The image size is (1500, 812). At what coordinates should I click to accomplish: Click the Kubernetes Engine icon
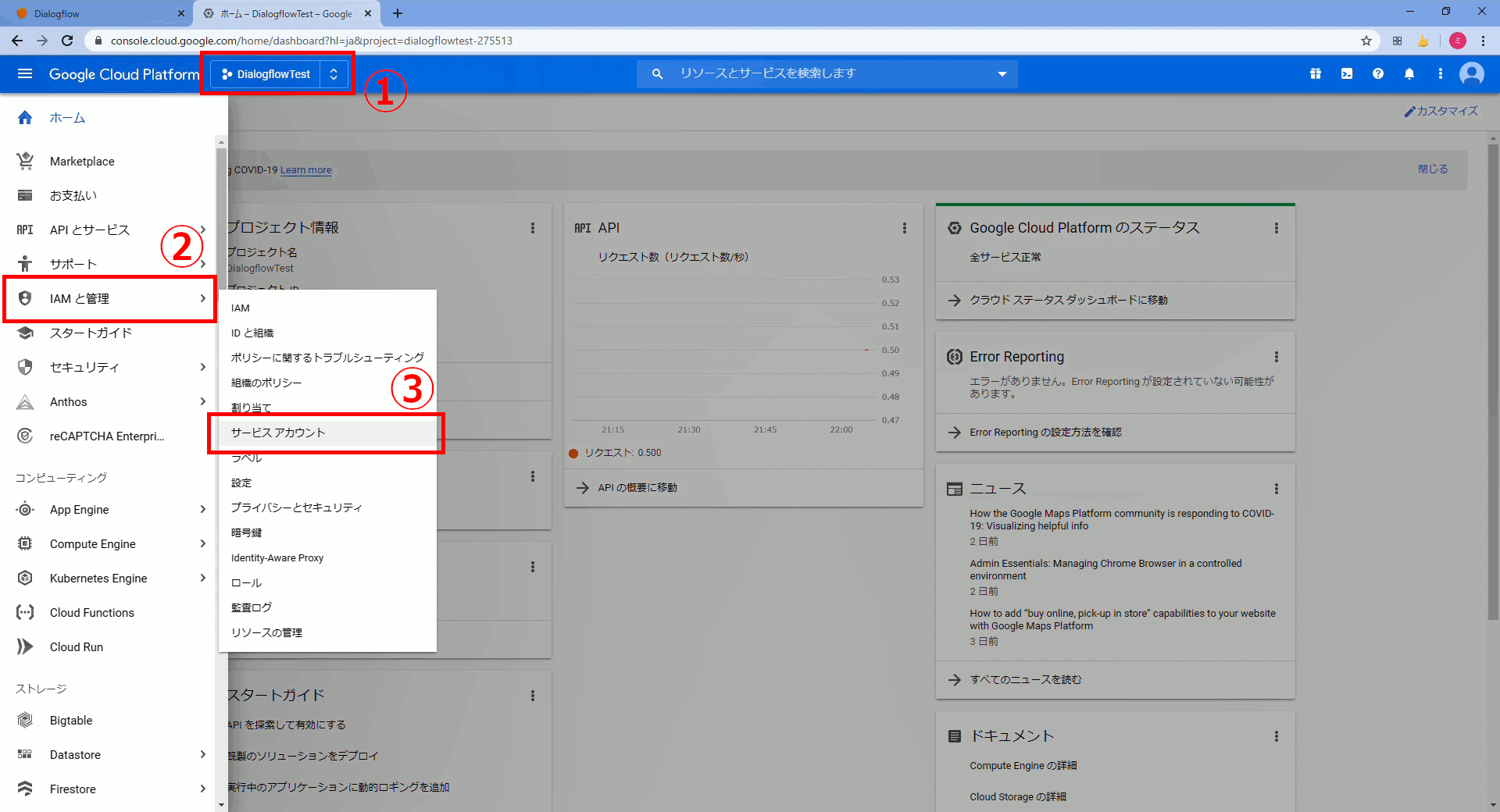(25, 578)
